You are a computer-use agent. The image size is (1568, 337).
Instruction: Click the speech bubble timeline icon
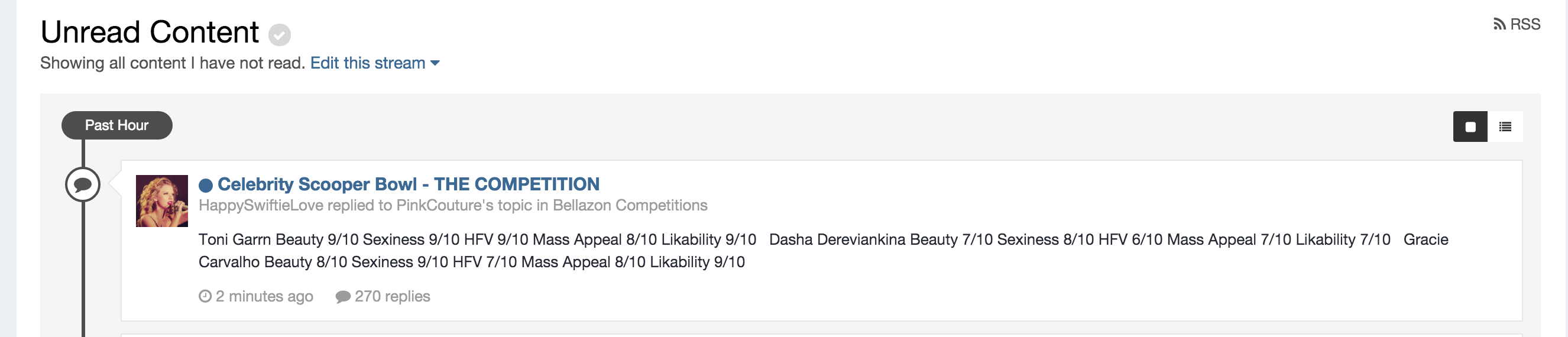pyautogui.click(x=83, y=184)
